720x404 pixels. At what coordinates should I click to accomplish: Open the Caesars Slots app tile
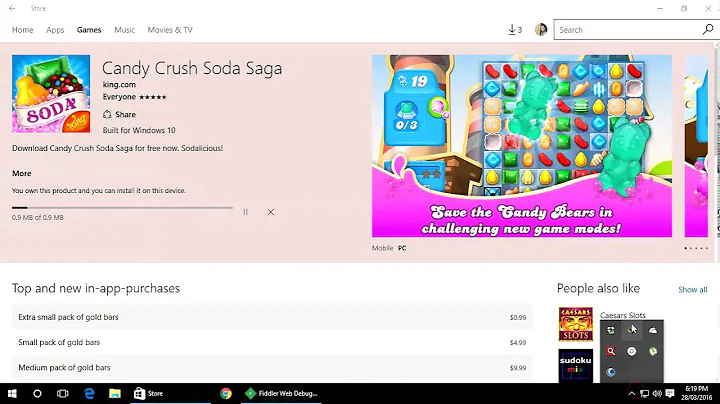pyautogui.click(x=576, y=324)
